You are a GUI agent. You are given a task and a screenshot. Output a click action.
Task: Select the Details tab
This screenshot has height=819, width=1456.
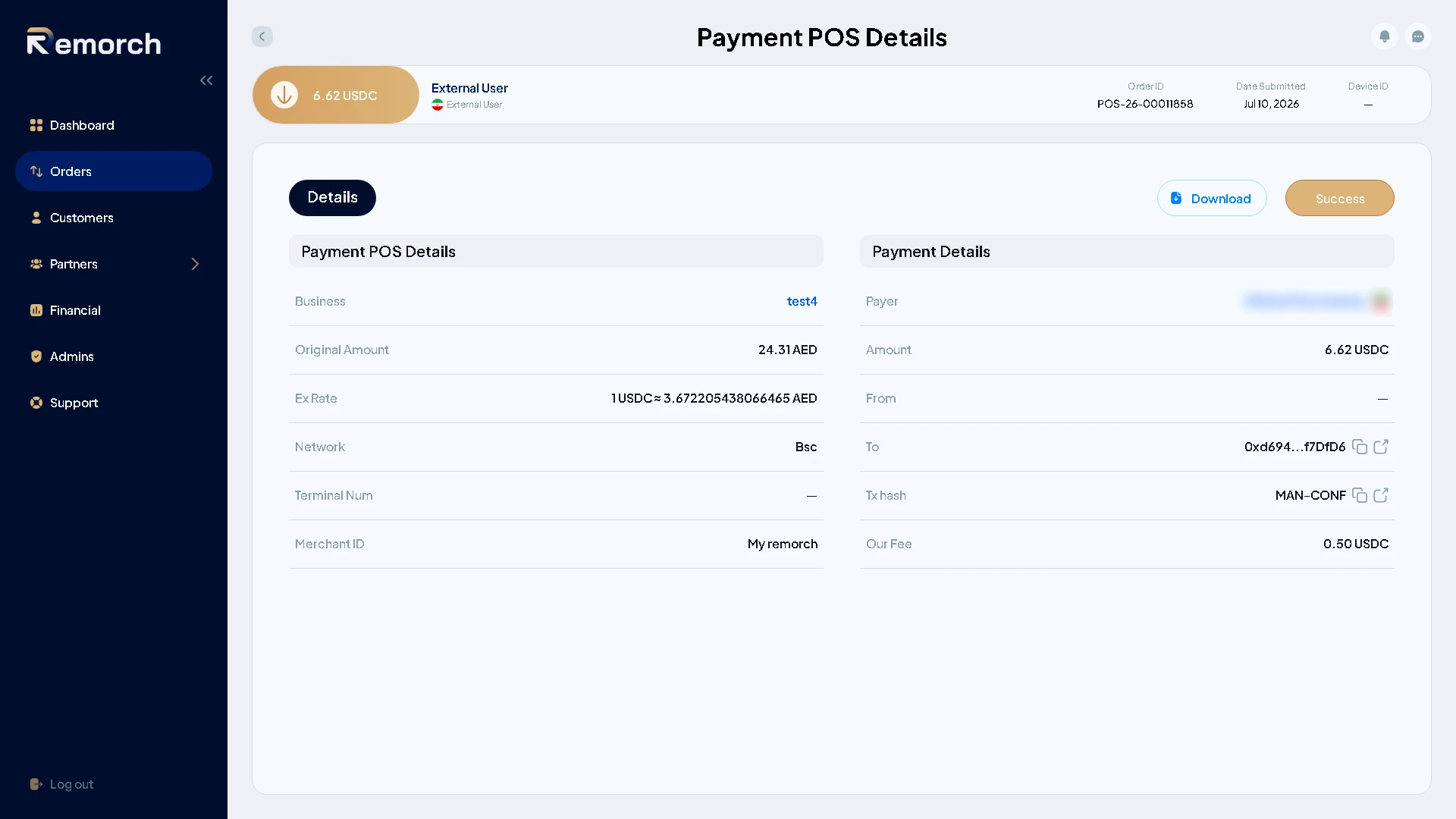point(332,198)
